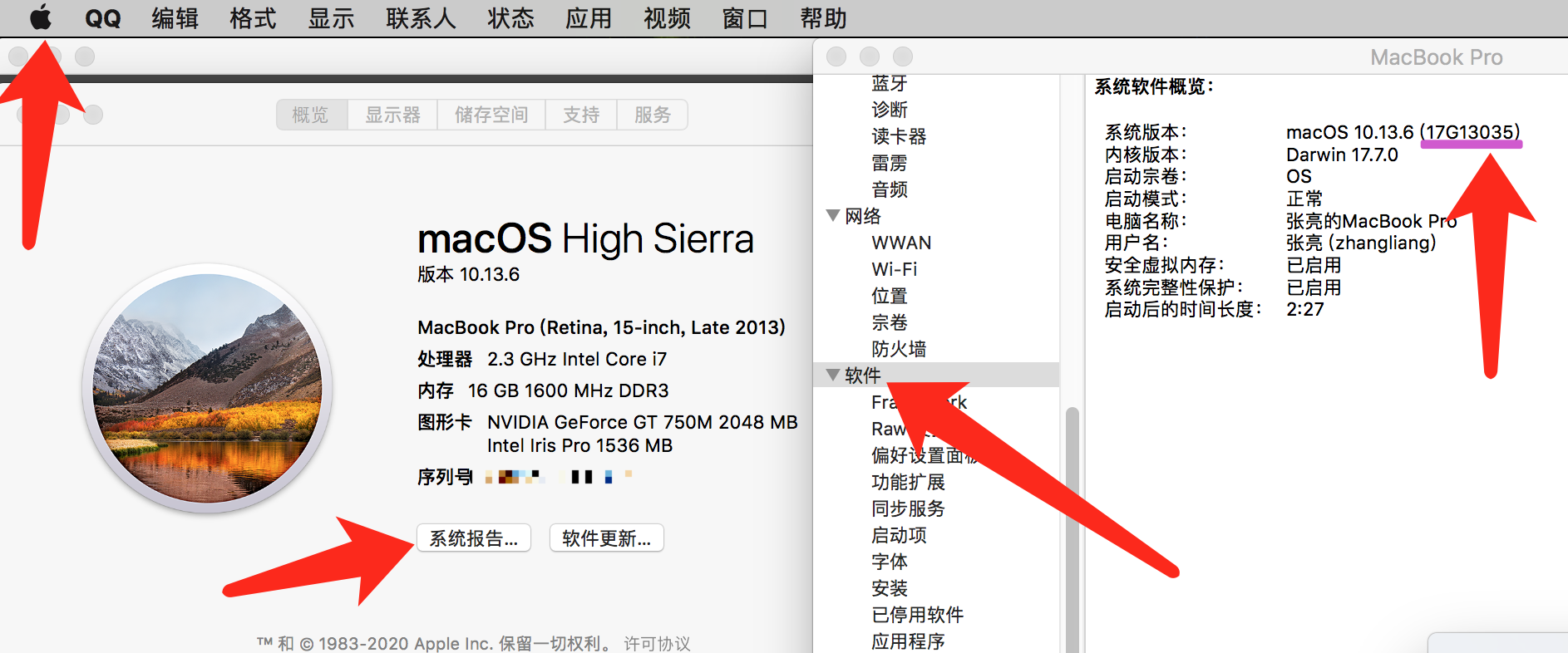Screen dimensions: 1568x653
Task: Click the MacBook Pro window title
Action: click(x=1436, y=57)
